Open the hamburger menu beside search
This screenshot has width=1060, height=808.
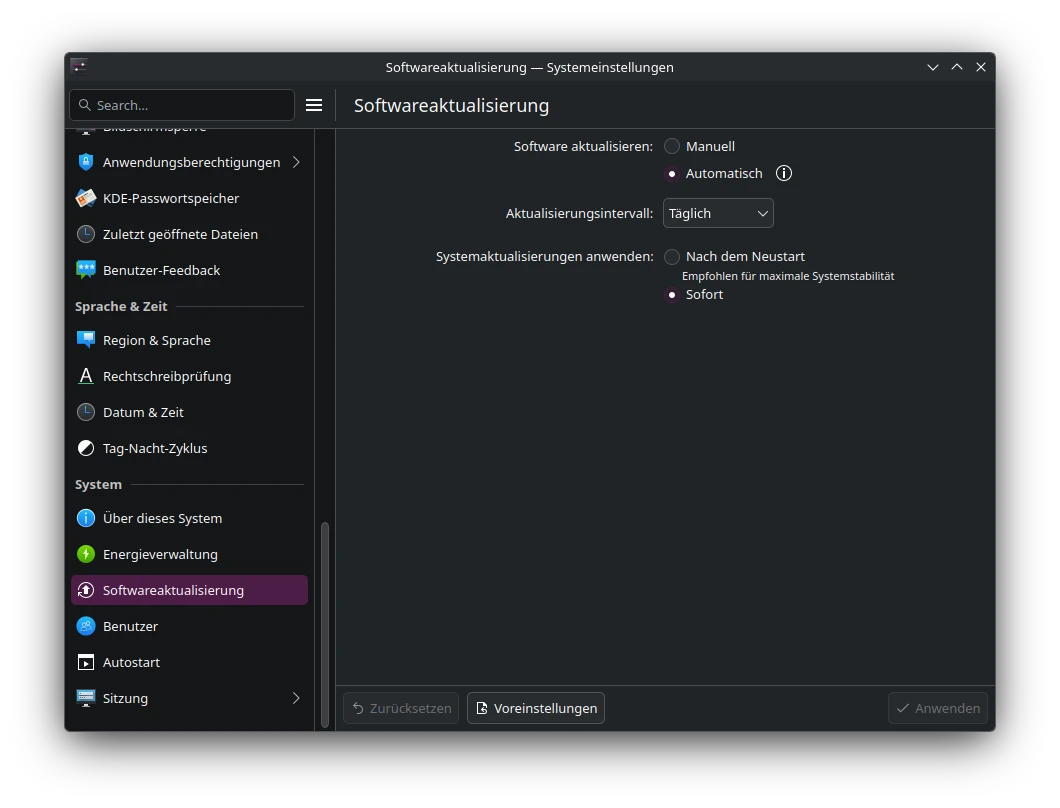click(314, 104)
